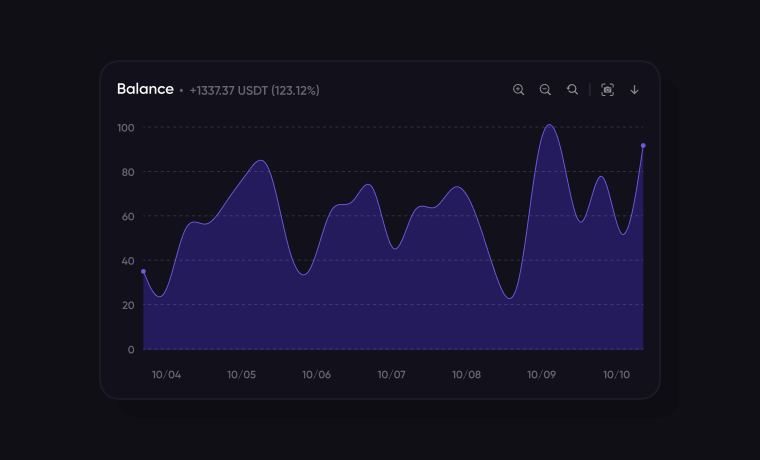Reset chart zoom with the circular-arrow magnifier
The image size is (760, 460).
(572, 90)
